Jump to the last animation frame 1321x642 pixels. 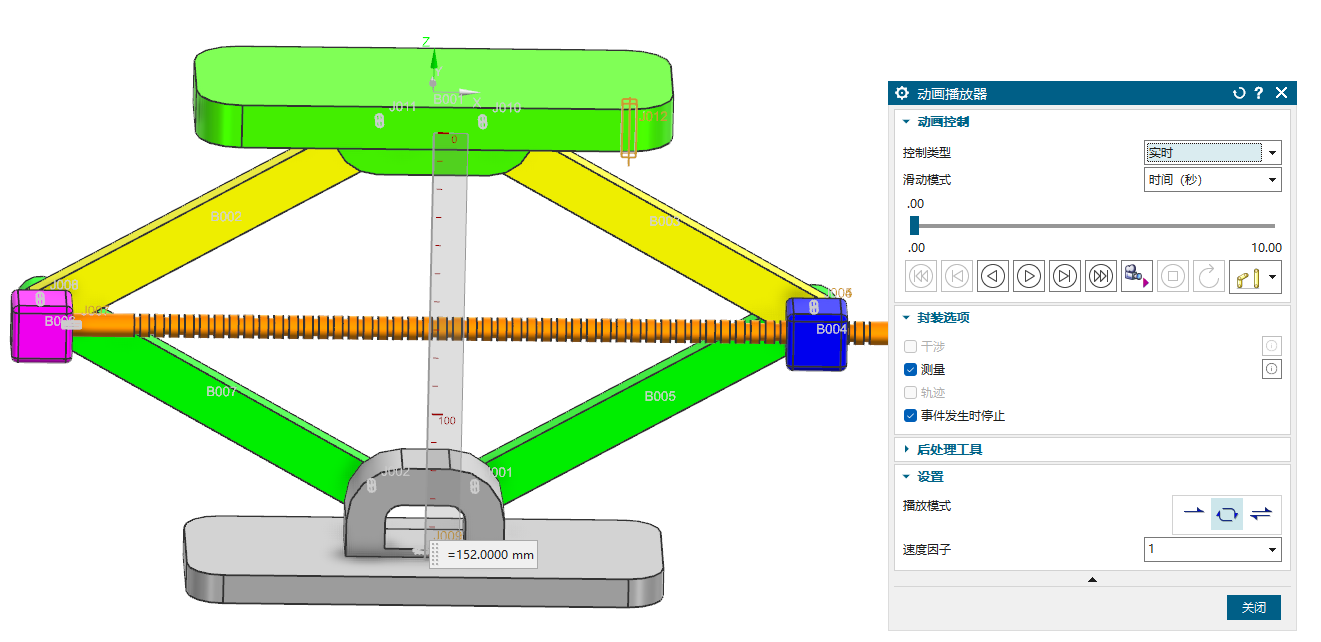[1101, 276]
